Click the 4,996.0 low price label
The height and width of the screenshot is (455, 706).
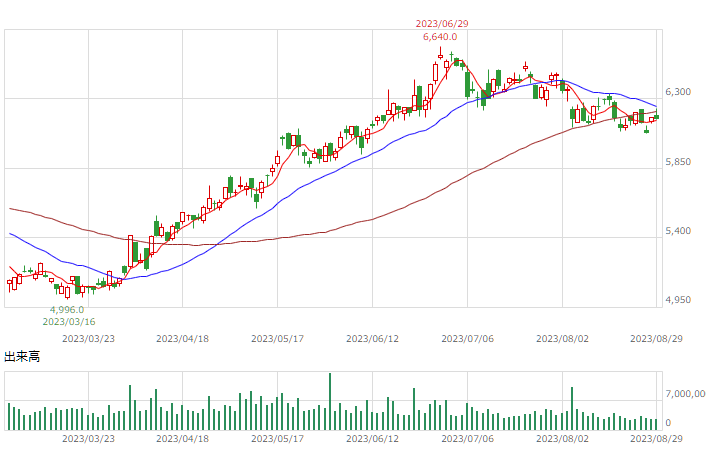pyautogui.click(x=67, y=310)
